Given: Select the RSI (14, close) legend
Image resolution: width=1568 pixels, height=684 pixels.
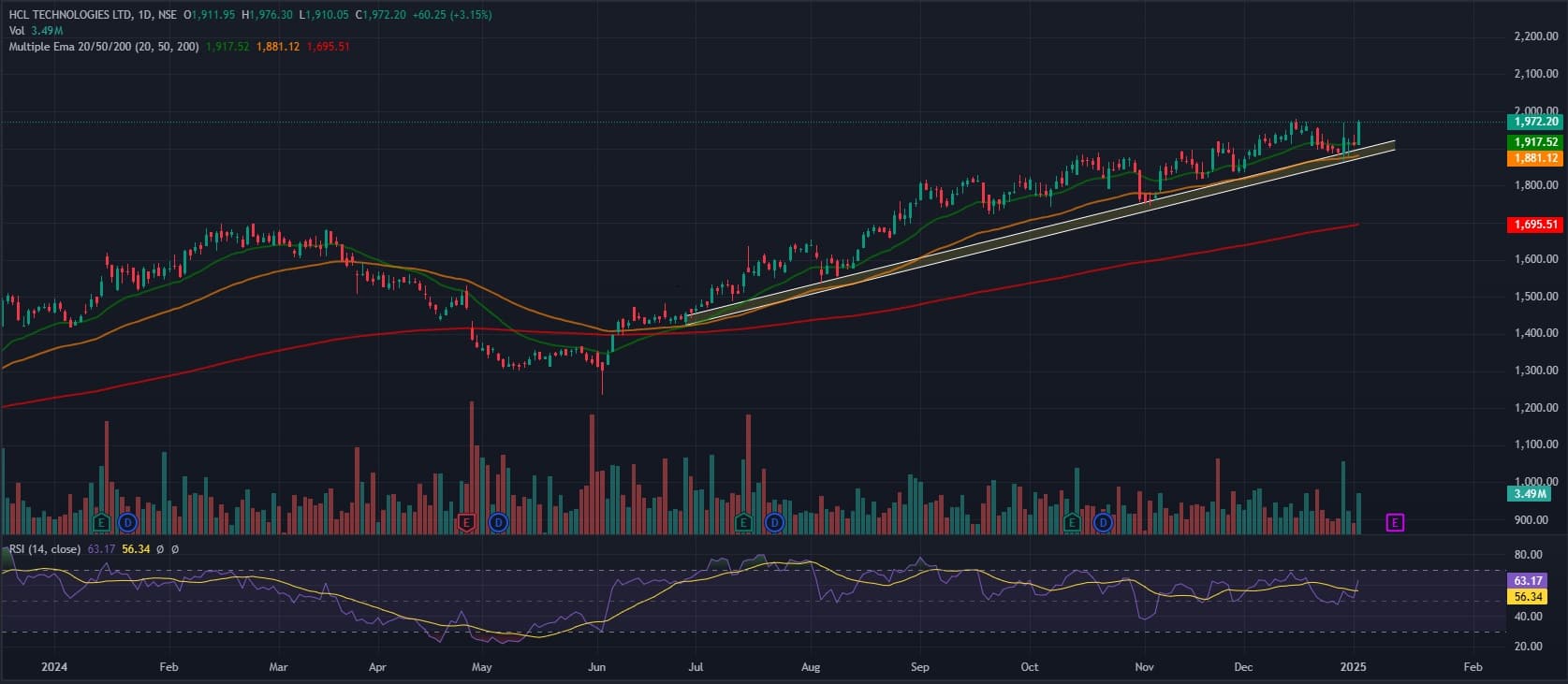Looking at the screenshot, I should click(44, 549).
